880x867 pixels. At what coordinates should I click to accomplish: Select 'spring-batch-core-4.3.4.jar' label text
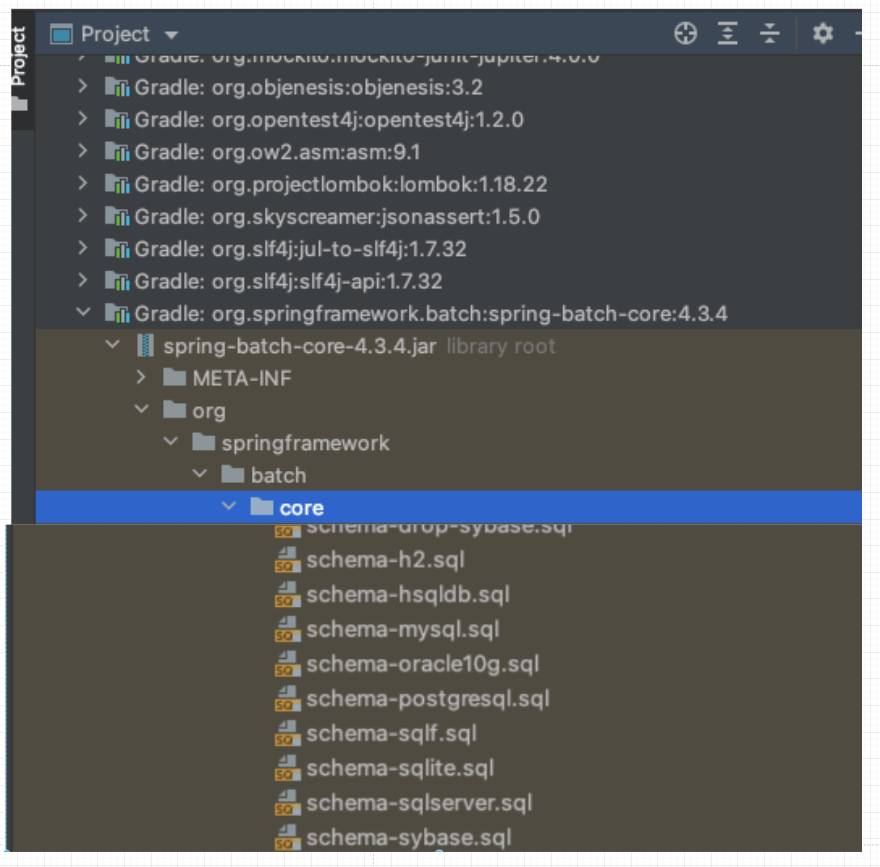(300, 346)
